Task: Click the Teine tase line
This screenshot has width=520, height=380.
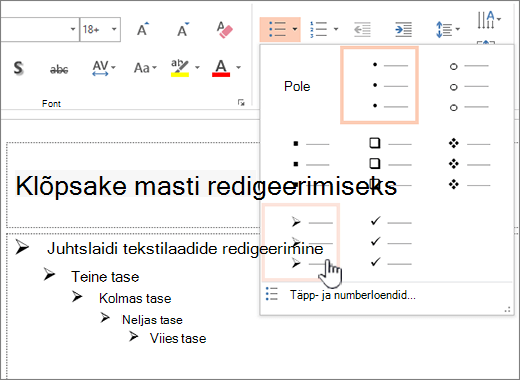Action: 105,277
